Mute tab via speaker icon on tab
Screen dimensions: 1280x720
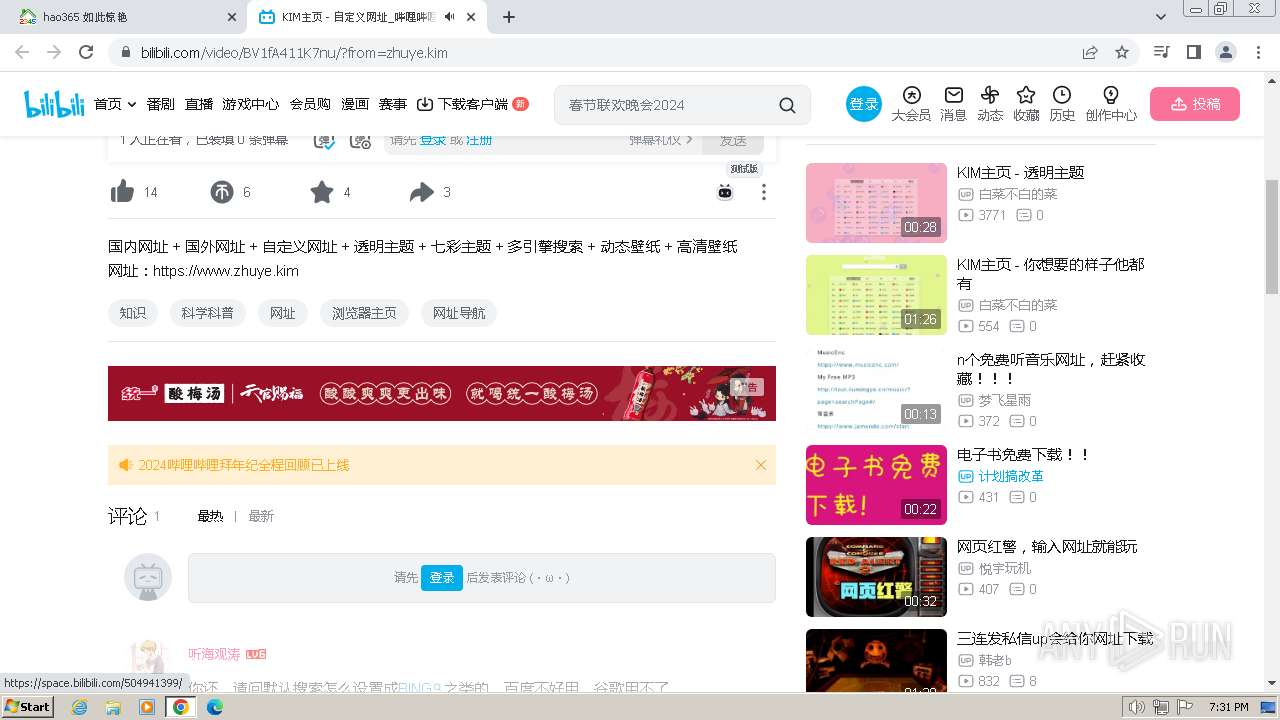click(450, 17)
